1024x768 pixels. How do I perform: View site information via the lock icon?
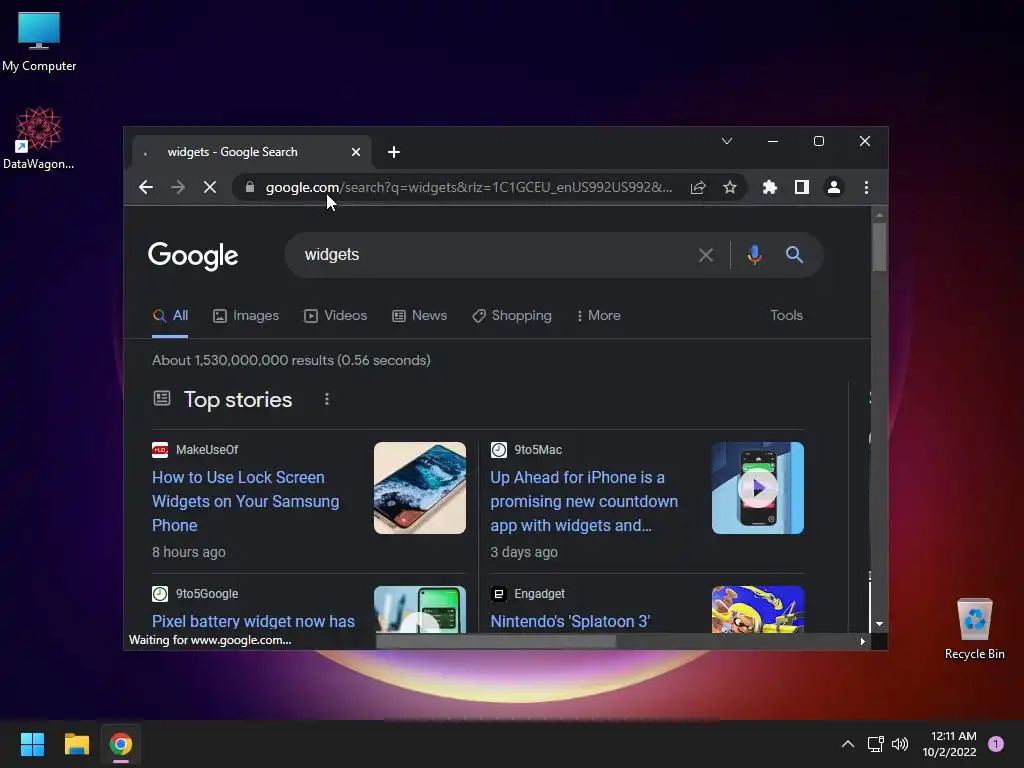coord(249,187)
